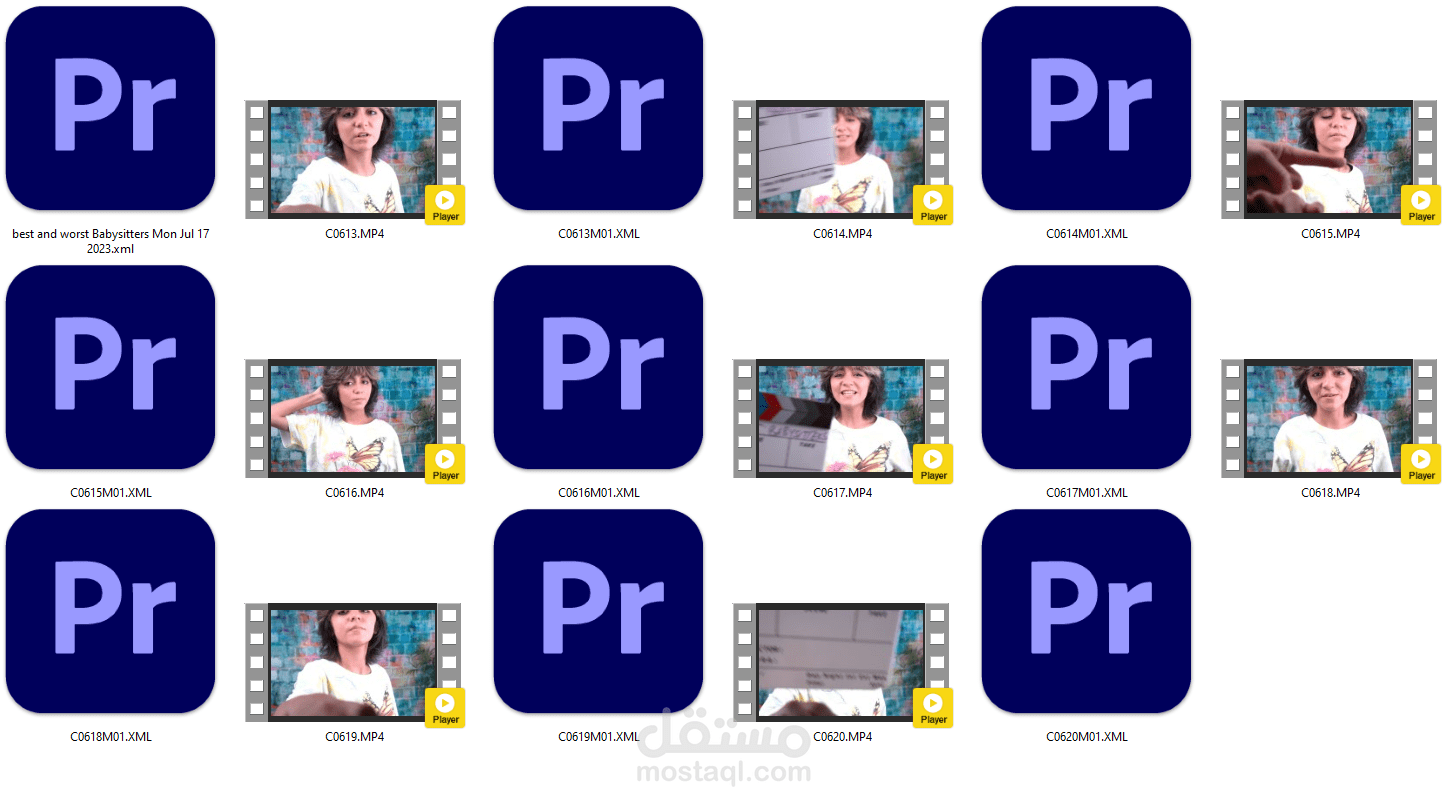The width and height of the screenshot is (1448, 803).
Task: Choose the C0616.MP4 video thumbnail
Action: click(353, 418)
